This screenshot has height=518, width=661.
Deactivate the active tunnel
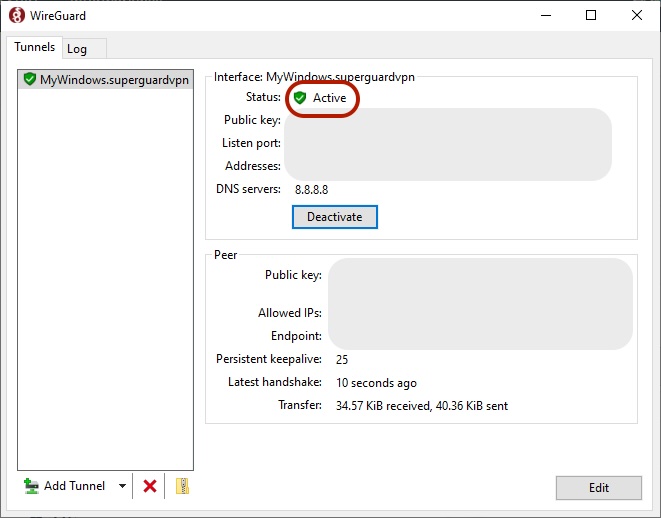(335, 217)
